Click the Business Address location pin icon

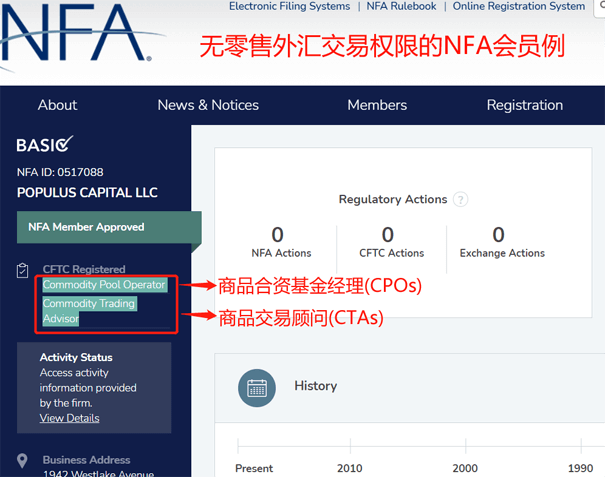pos(22,460)
